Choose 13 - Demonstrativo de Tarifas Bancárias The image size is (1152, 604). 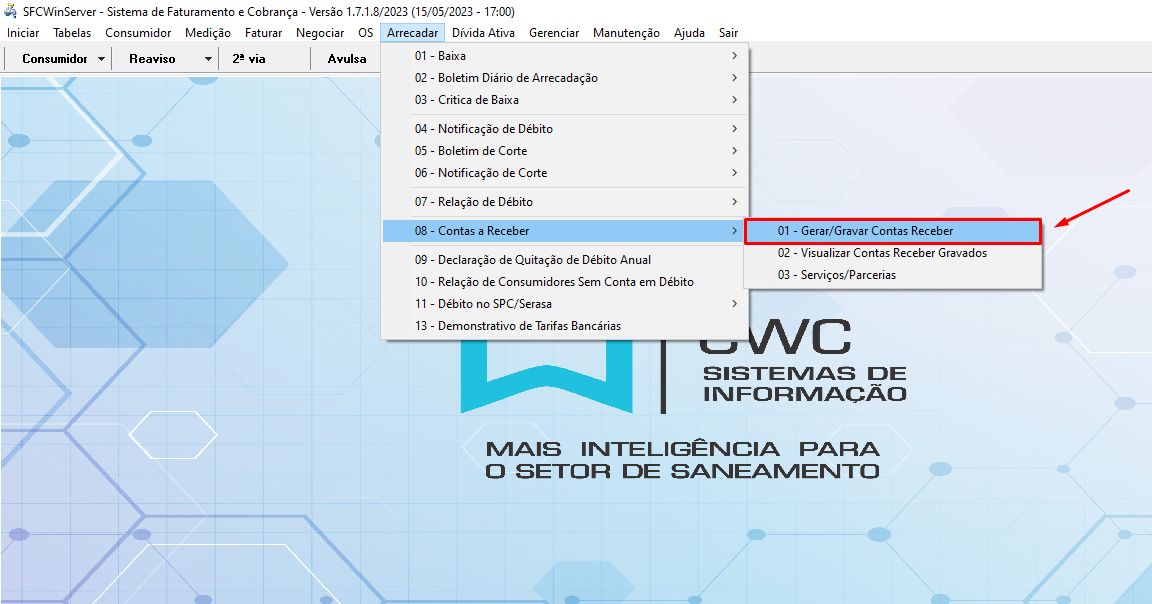tap(517, 326)
